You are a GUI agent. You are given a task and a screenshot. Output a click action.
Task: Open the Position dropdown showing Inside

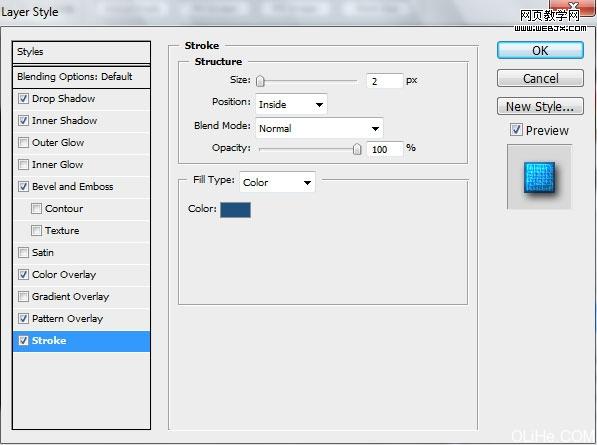(291, 104)
